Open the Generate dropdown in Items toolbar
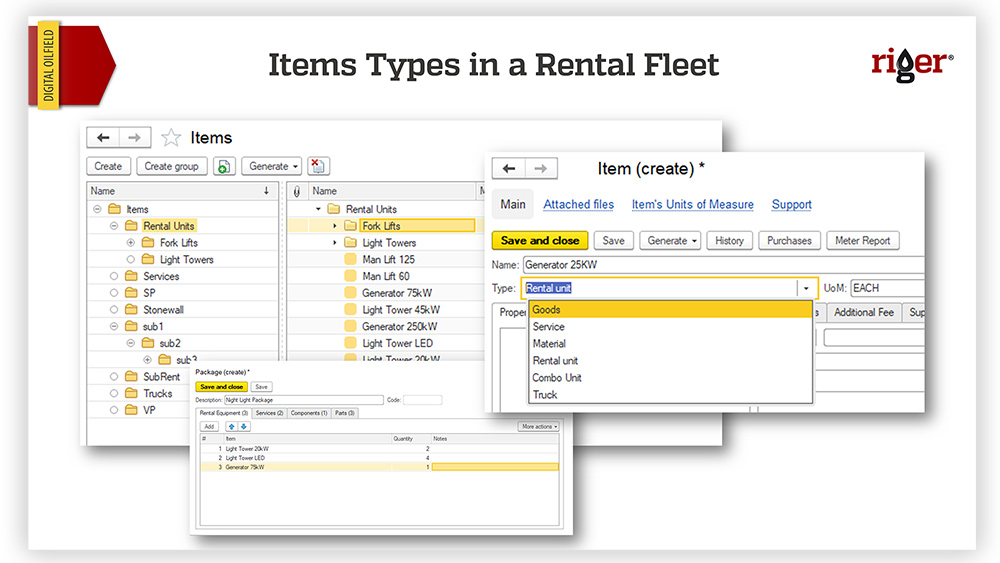This screenshot has height=563, width=1000. pyautogui.click(x=271, y=167)
